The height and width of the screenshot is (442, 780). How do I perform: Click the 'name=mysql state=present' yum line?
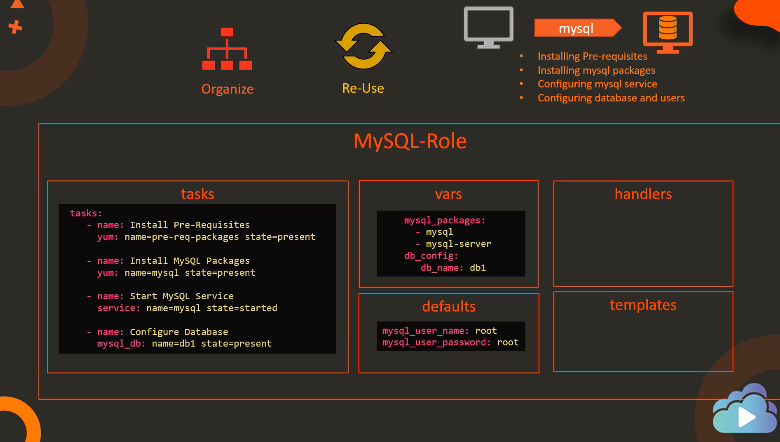click(176, 272)
